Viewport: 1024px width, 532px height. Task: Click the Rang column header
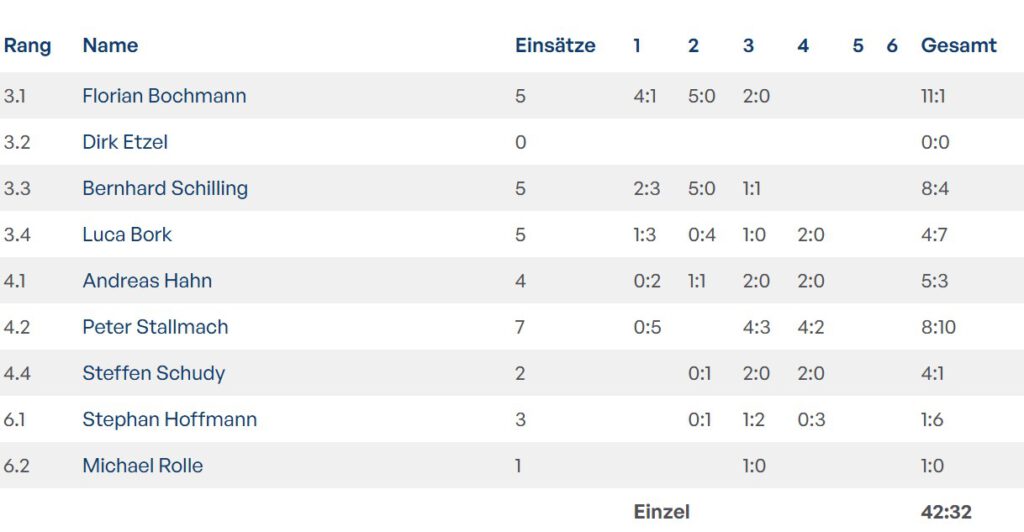point(27,45)
